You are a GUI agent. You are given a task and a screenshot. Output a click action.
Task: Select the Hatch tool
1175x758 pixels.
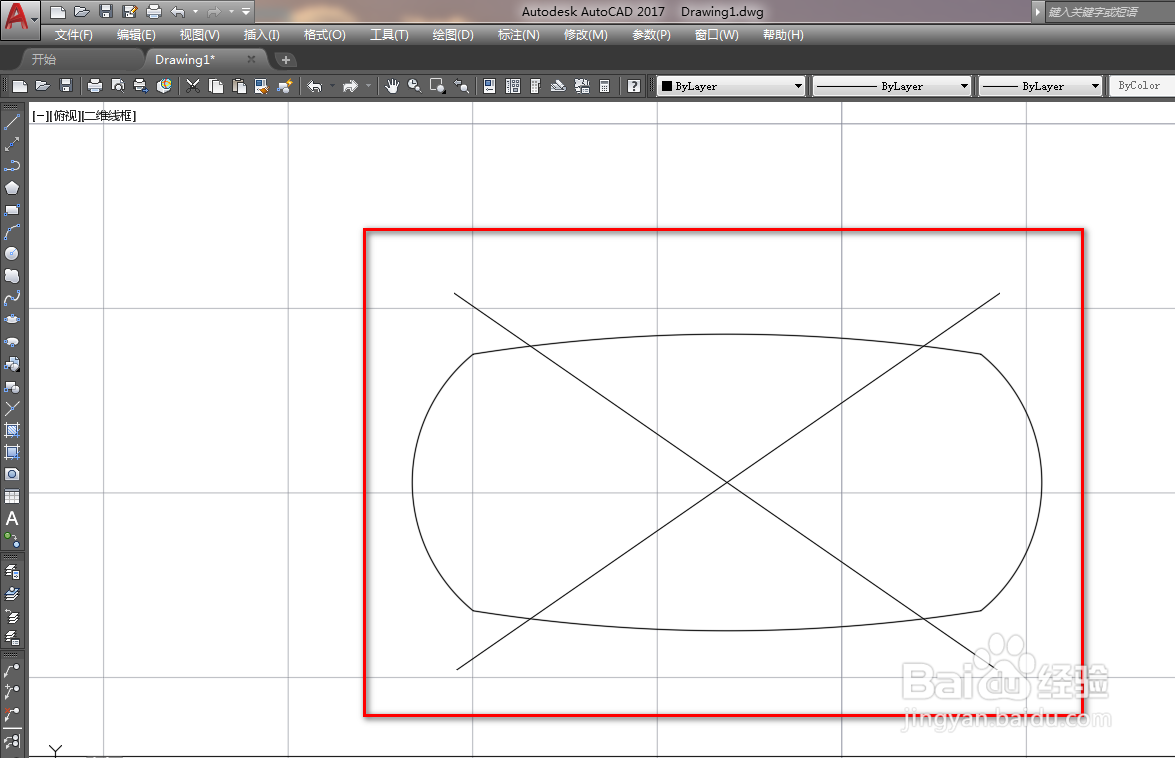coord(12,430)
